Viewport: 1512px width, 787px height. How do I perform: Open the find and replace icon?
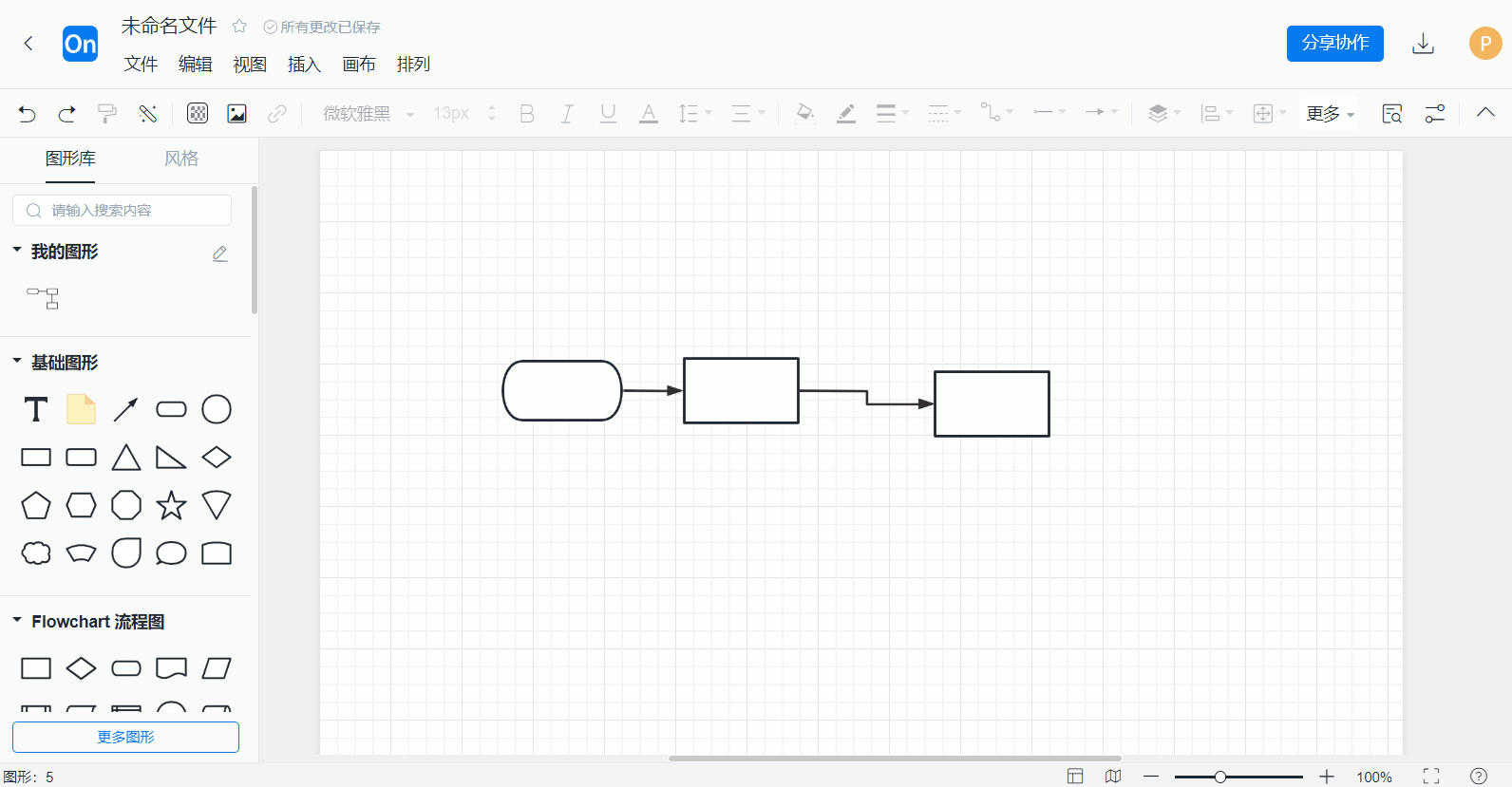coord(1391,114)
